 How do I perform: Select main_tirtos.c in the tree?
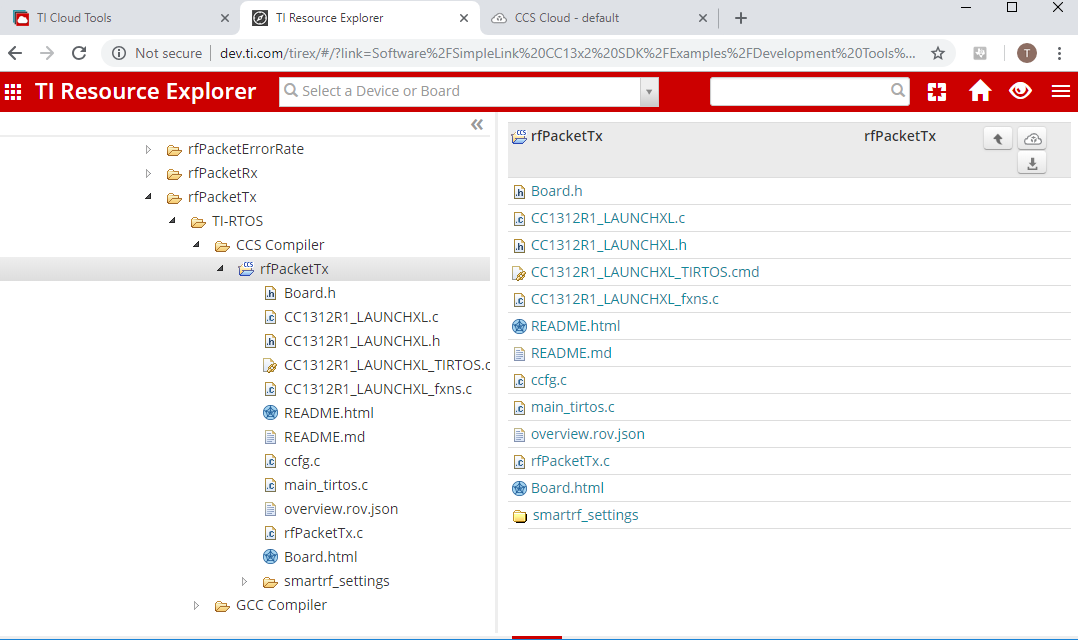click(326, 485)
